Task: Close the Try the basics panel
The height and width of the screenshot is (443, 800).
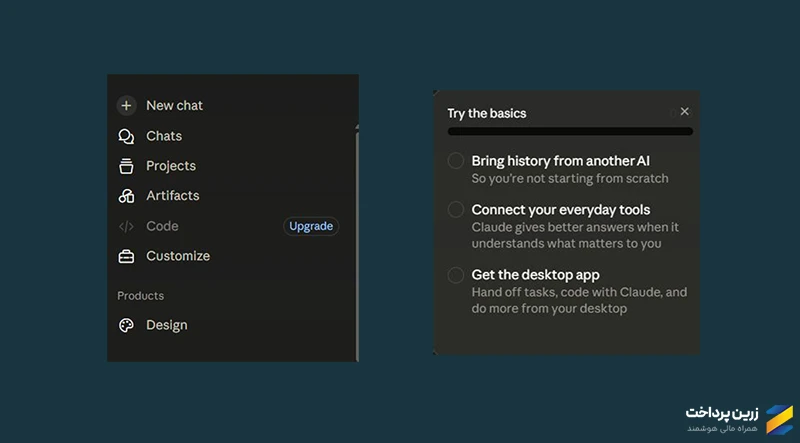Action: tap(685, 111)
